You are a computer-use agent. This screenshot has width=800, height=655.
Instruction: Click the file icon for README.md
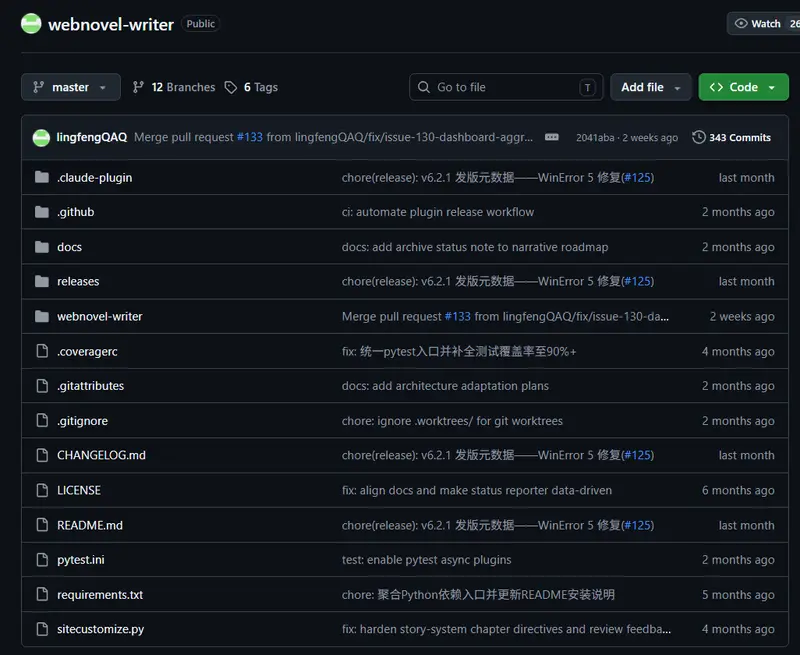[x=42, y=525]
